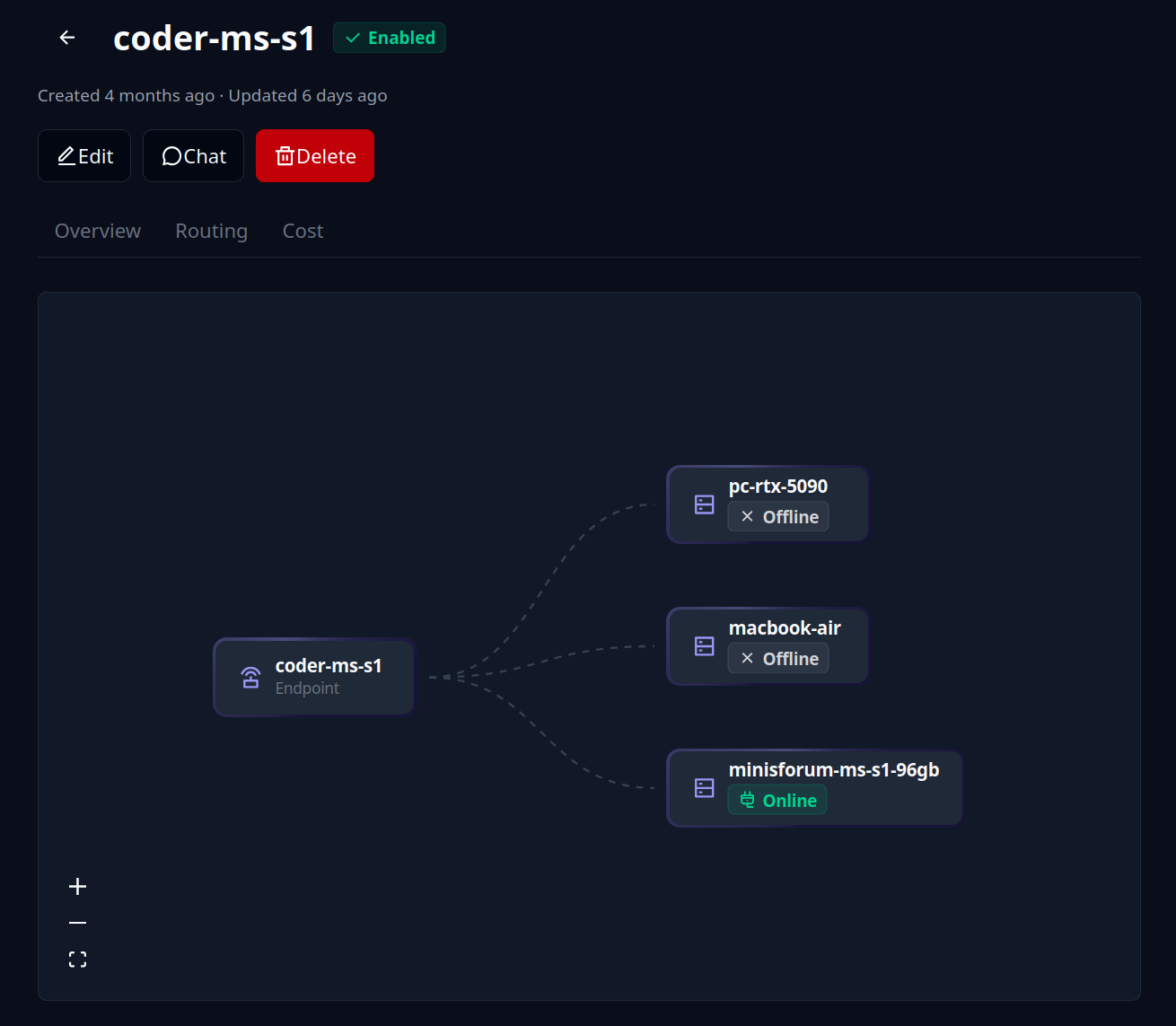Select the minisforum-ms-s1-96gb node

814,787
